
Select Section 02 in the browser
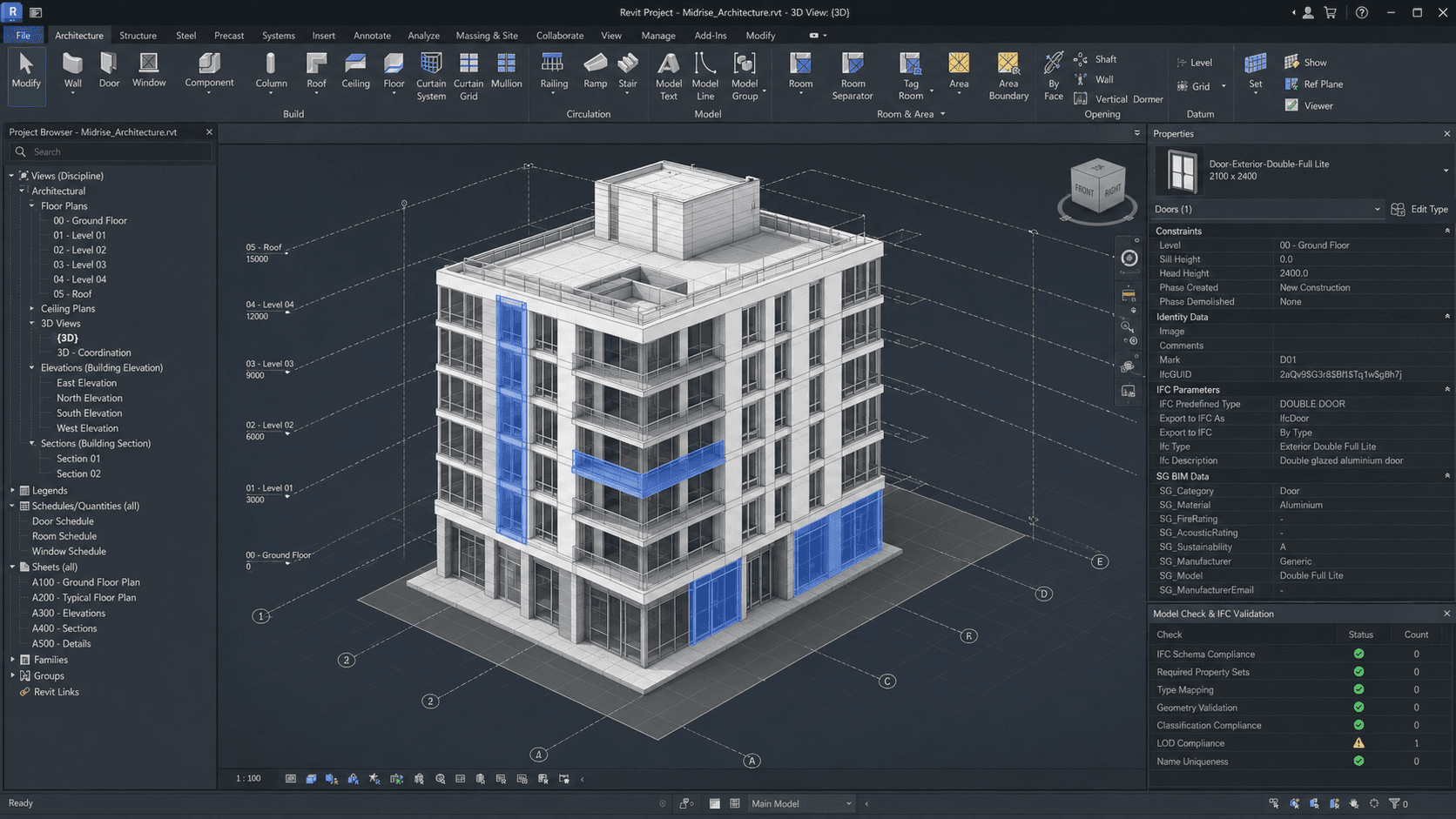click(78, 474)
